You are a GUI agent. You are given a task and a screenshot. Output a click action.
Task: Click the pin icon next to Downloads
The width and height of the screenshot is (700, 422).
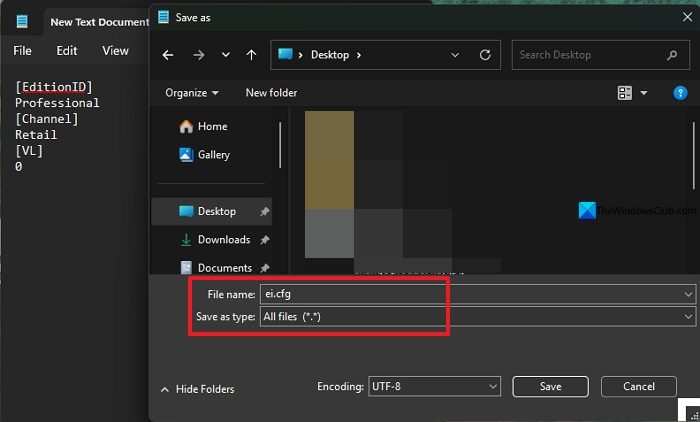click(265, 240)
